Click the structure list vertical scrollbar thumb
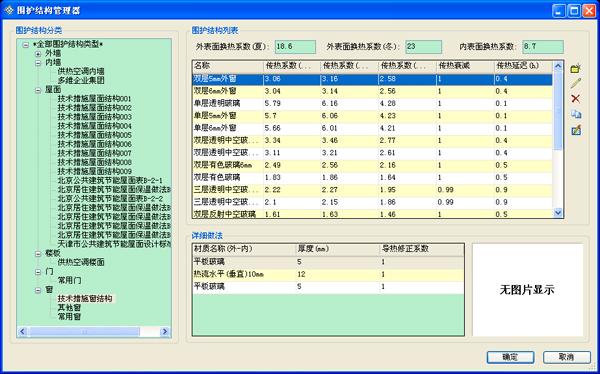 tap(558, 110)
